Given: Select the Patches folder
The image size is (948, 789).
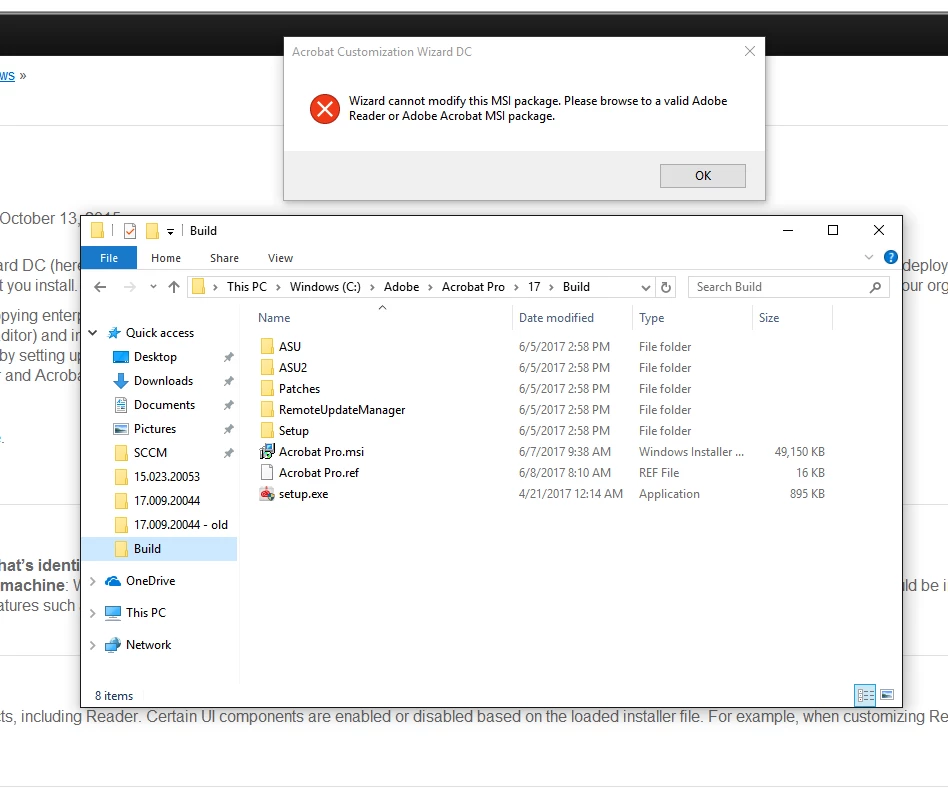Looking at the screenshot, I should pyautogui.click(x=299, y=389).
